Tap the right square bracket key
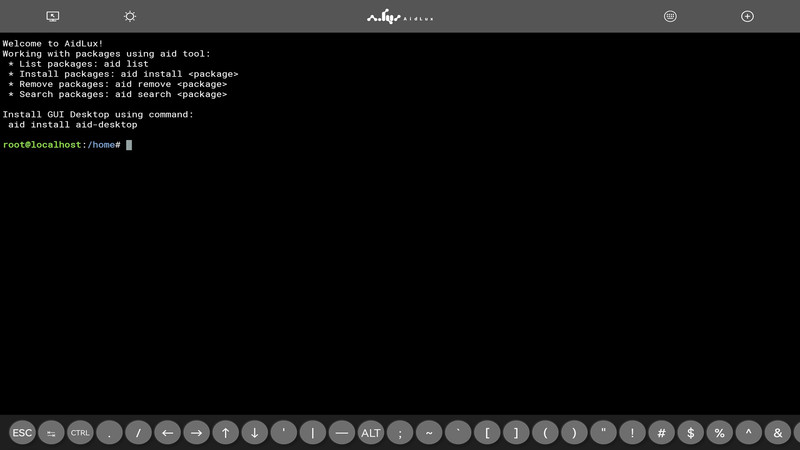Screen dimensions: 800x450 516,433
